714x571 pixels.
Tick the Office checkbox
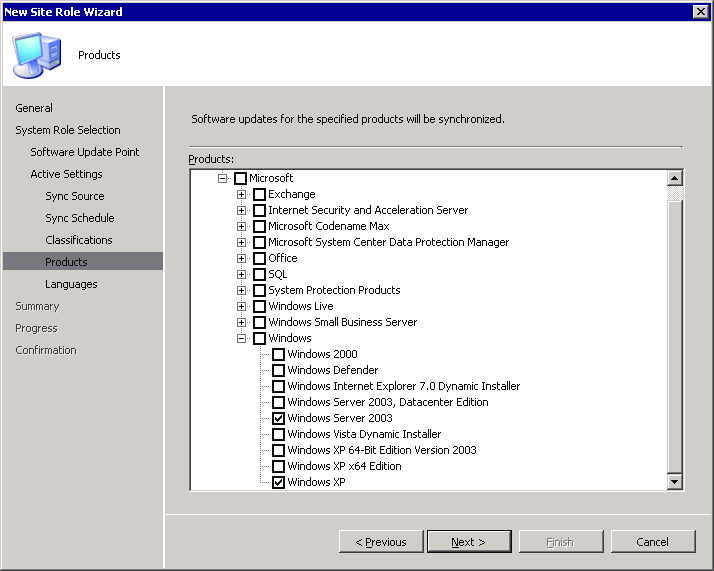coord(260,258)
